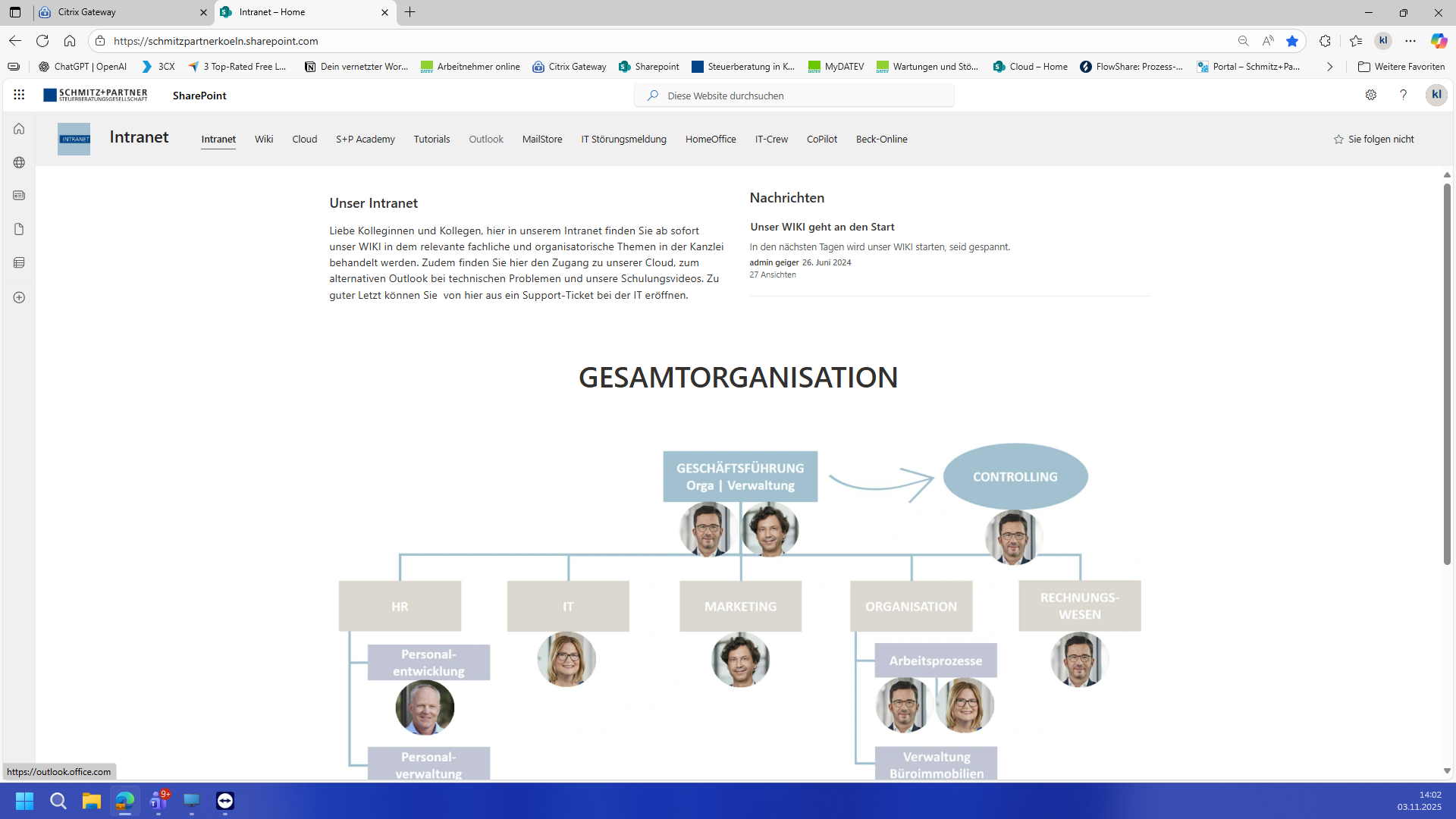Image resolution: width=1456 pixels, height=819 pixels.
Task: Toggle follow site star 'Sie folgen nicht'
Action: 1373,139
